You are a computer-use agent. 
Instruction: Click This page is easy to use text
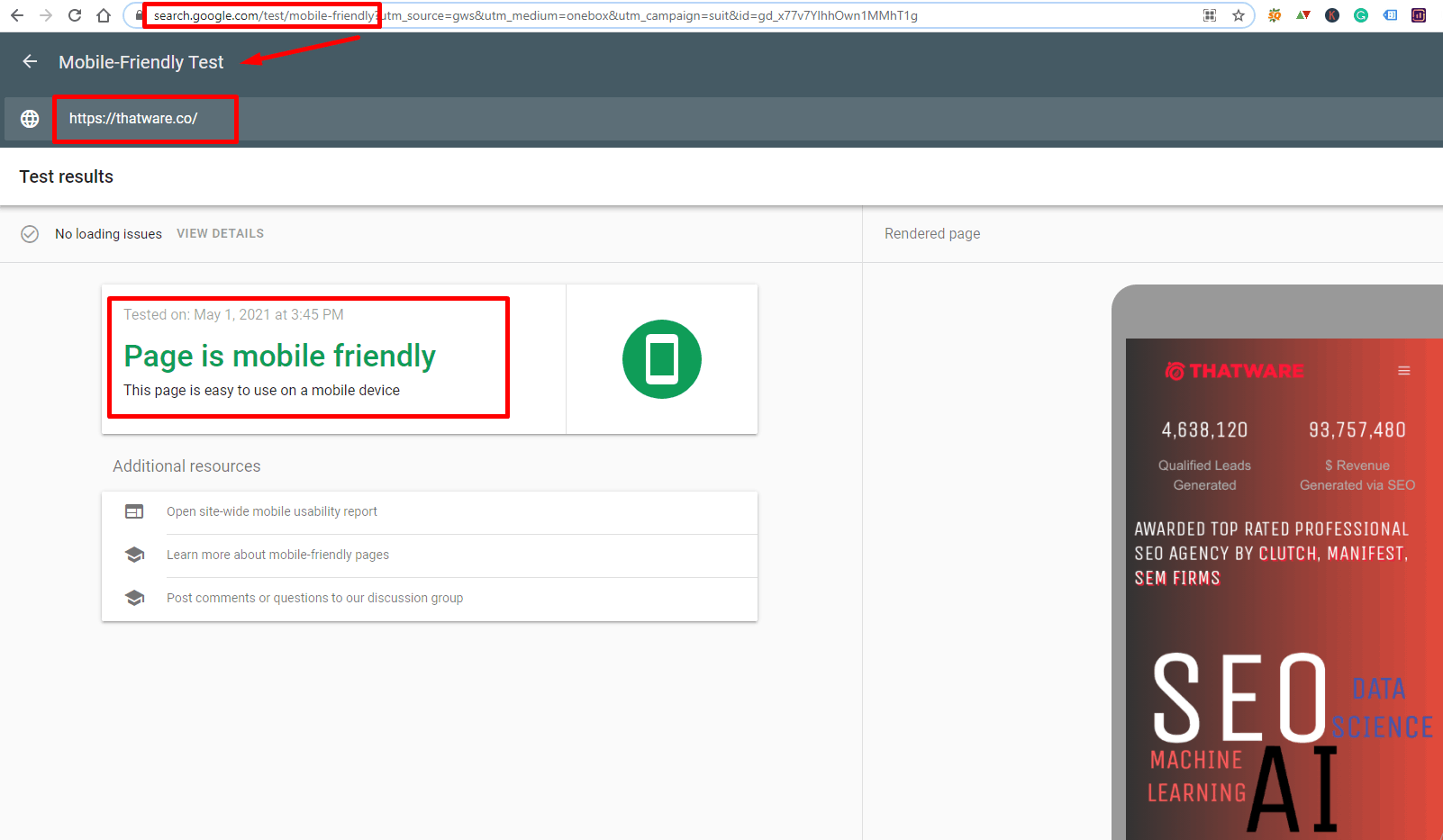(x=261, y=390)
